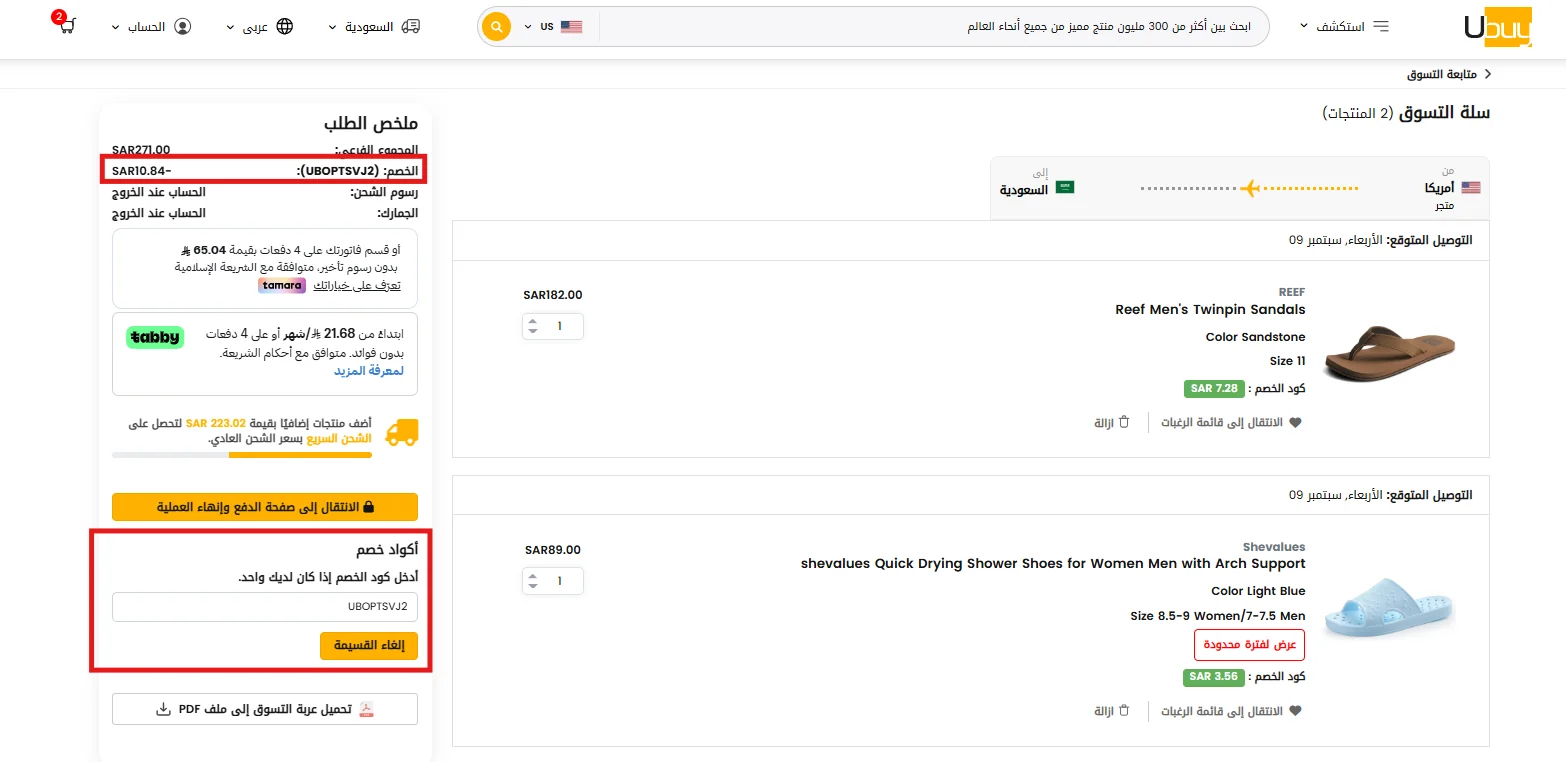
Task: Click the -SAR10.84 discount amount
Action: point(142,171)
